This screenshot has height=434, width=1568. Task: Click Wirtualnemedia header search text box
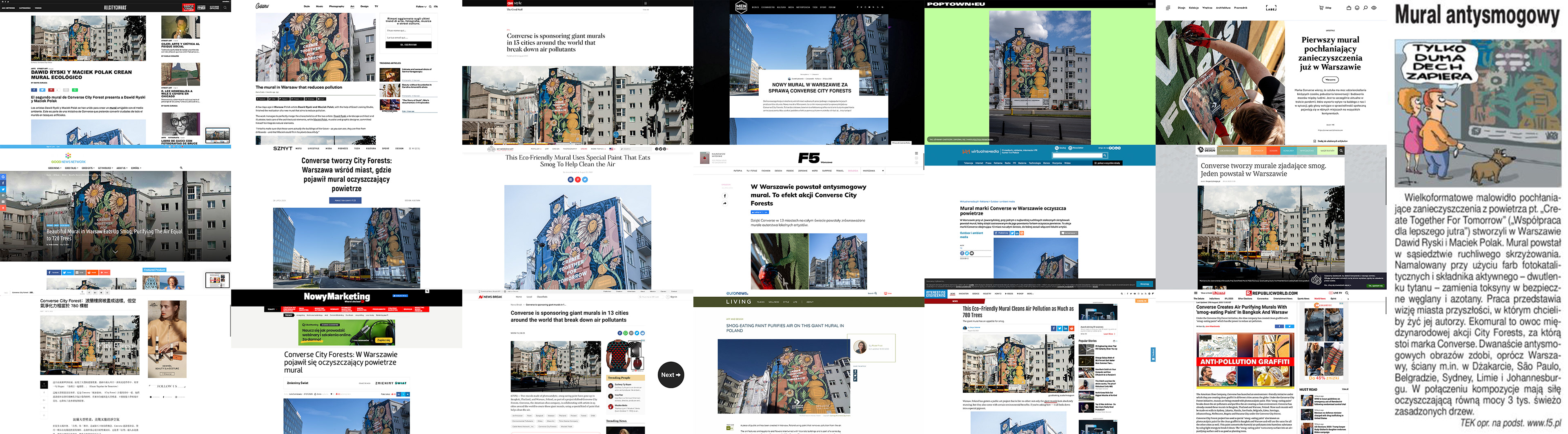click(1078, 156)
